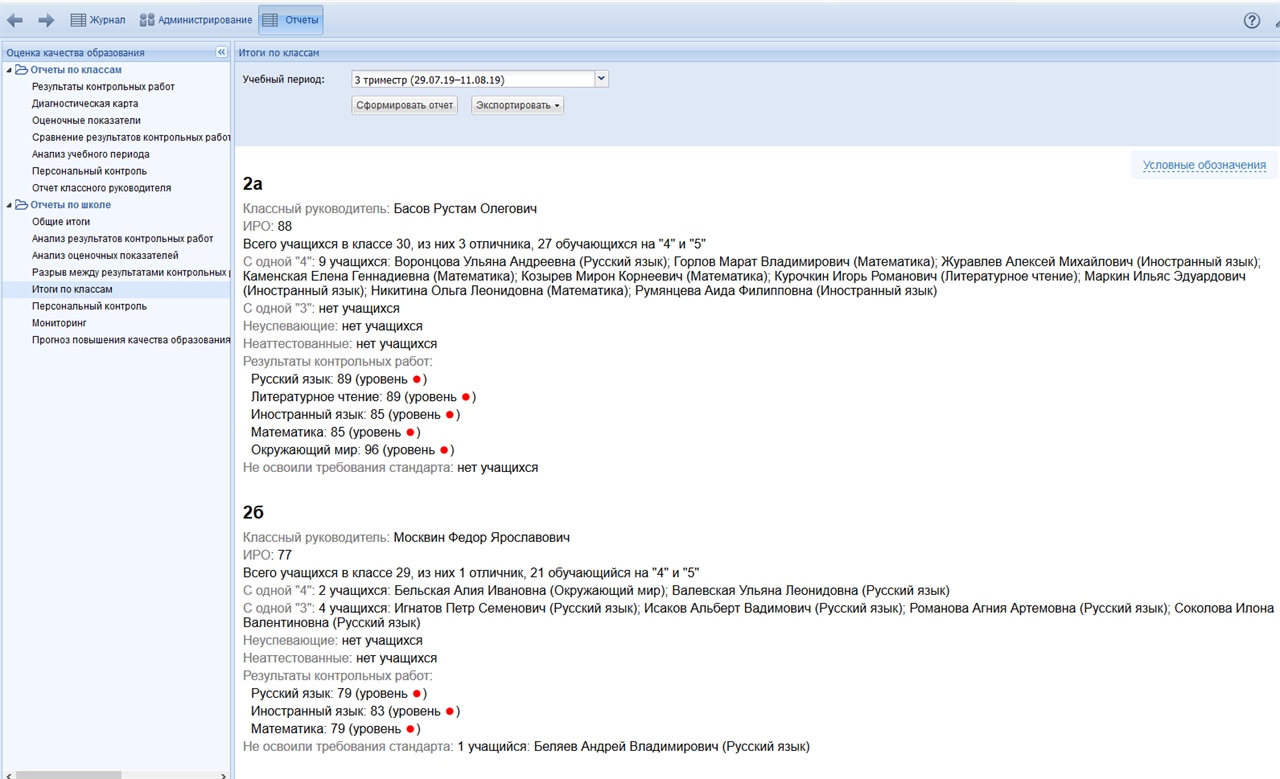Click the folder icon of Отчеты по классам
Viewport: 1280px width, 779px height.
(x=21, y=70)
